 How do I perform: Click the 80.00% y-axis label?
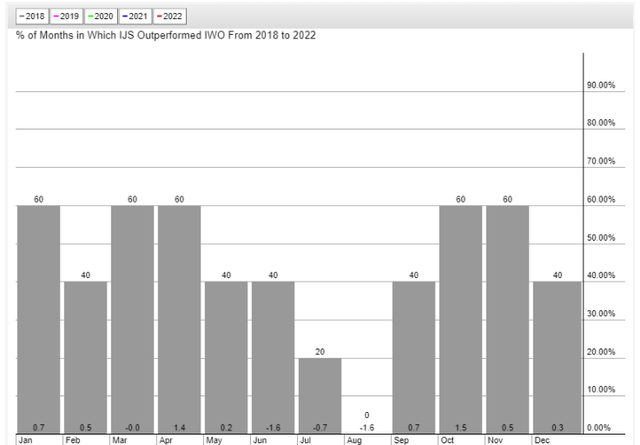(x=601, y=122)
